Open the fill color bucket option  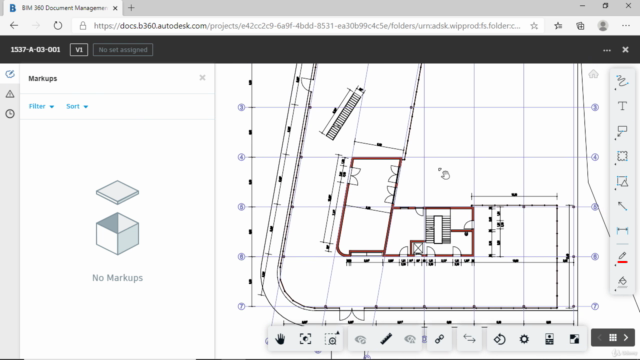622,281
